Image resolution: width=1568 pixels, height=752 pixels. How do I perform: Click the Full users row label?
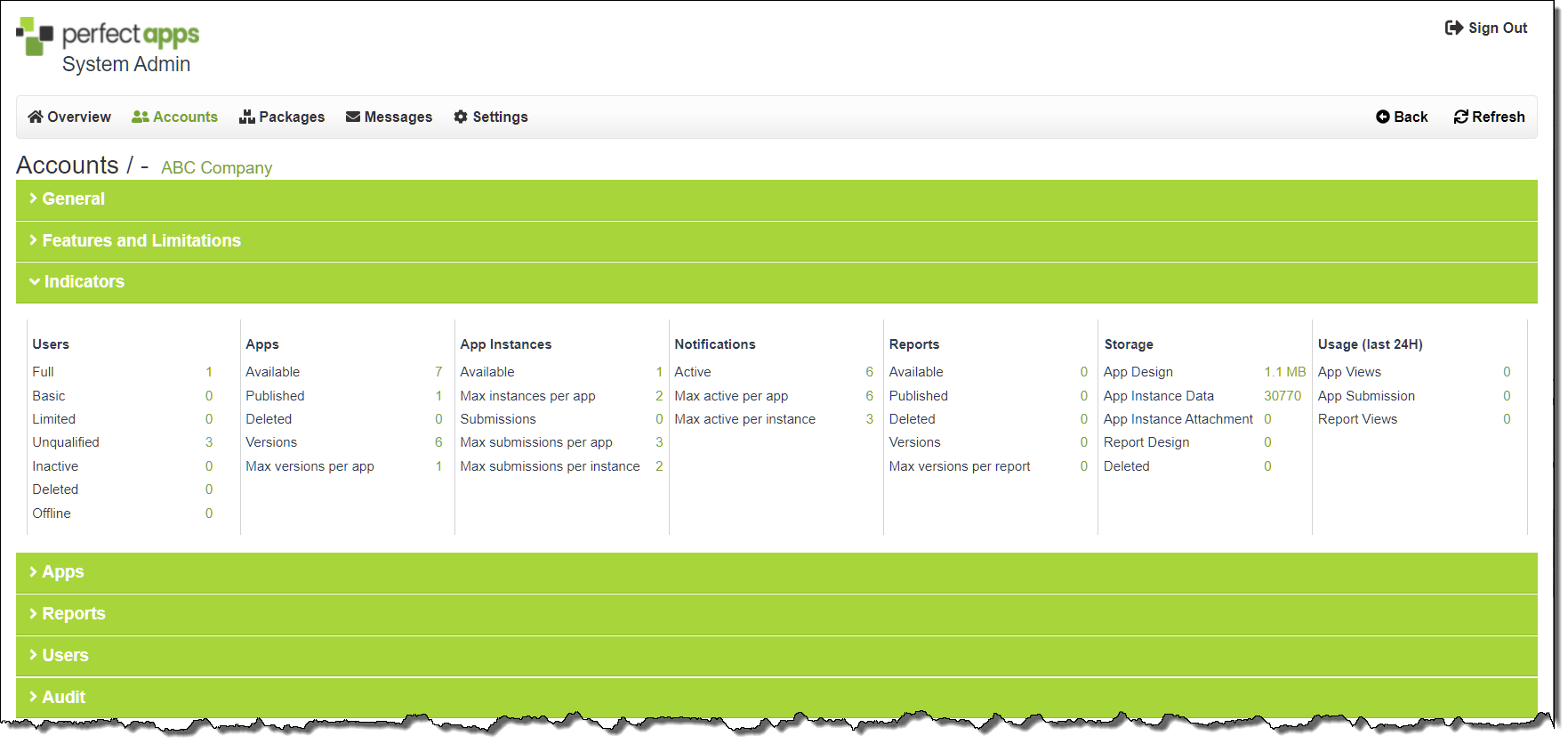[x=43, y=372]
